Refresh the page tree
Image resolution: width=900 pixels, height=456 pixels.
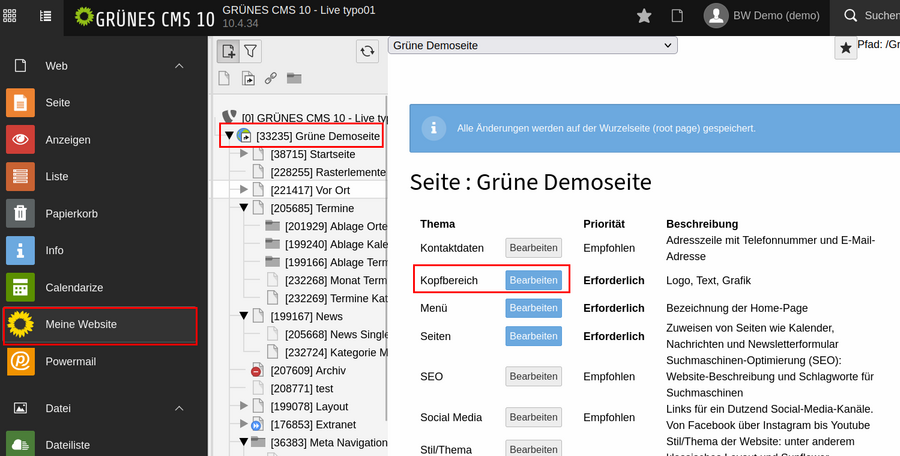pos(367,52)
